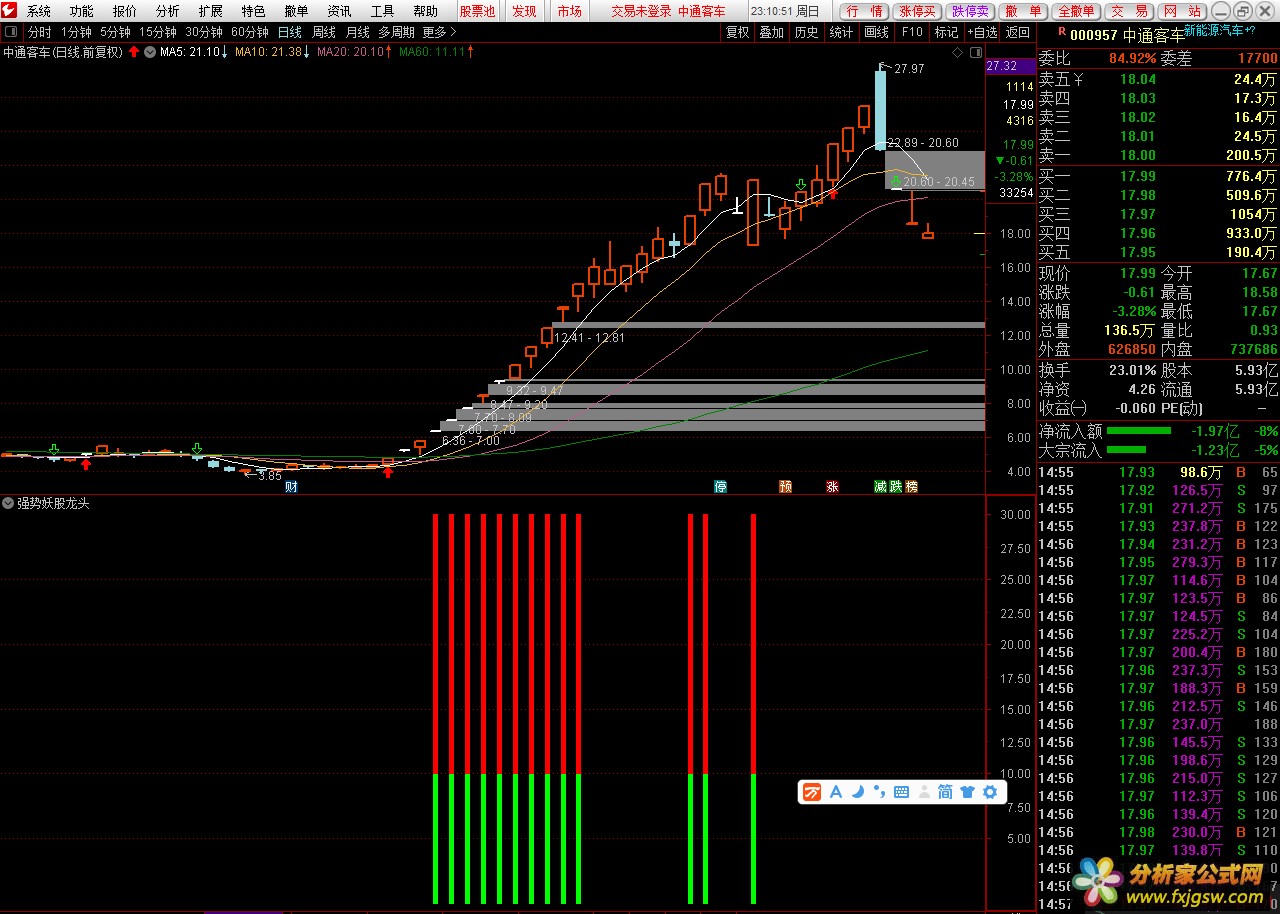Switch to 发现 tab
This screenshot has width=1280, height=914.
524,12
